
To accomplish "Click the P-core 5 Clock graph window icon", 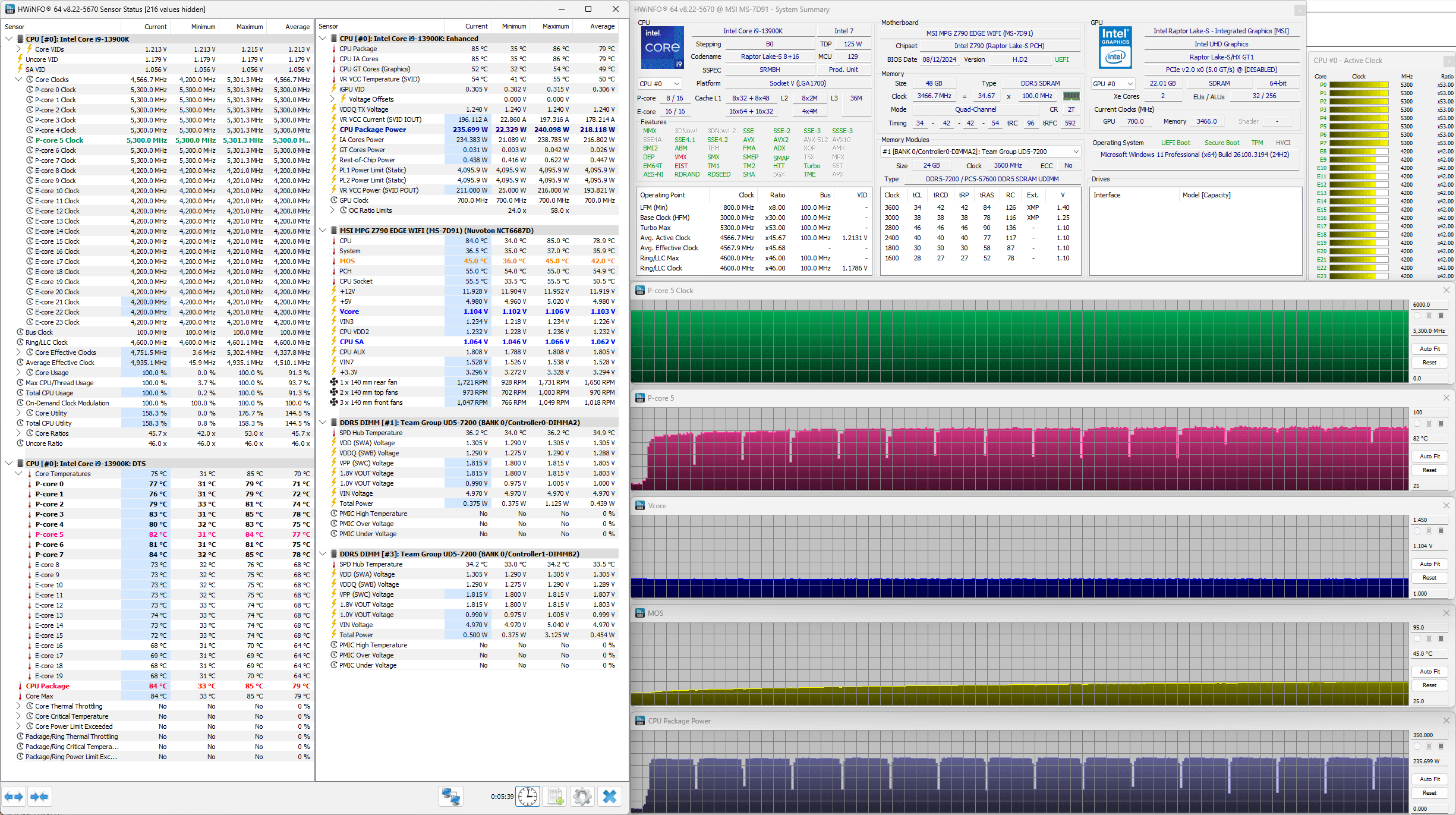I will click(640, 291).
